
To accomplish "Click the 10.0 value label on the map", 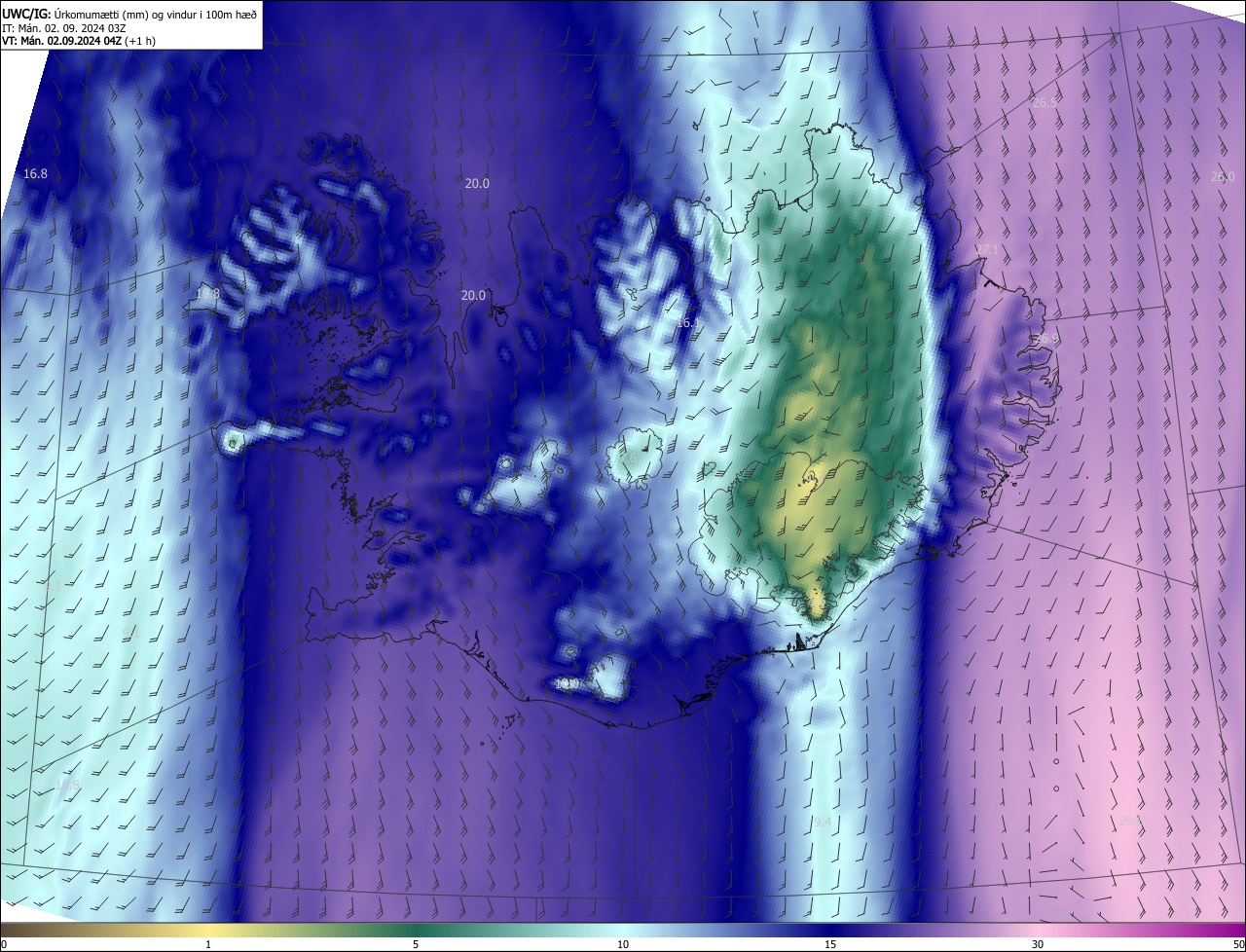I will (x=567, y=684).
